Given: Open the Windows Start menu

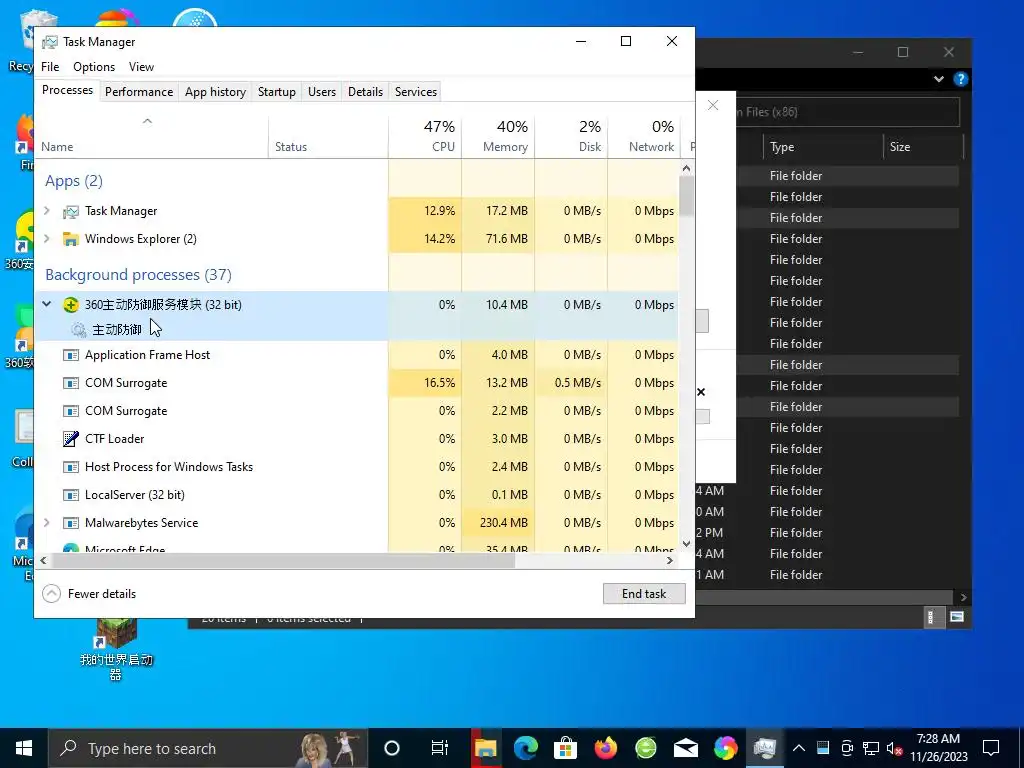Looking at the screenshot, I should coord(24,748).
